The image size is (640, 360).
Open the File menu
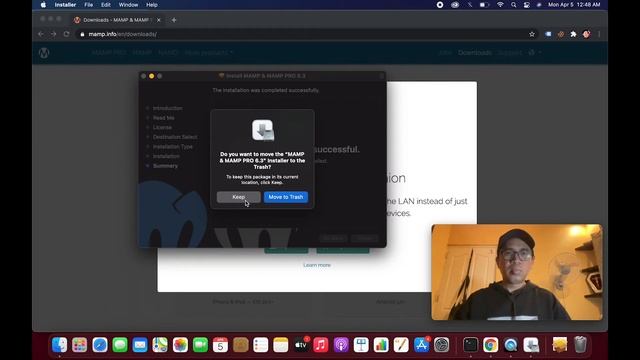coord(89,5)
